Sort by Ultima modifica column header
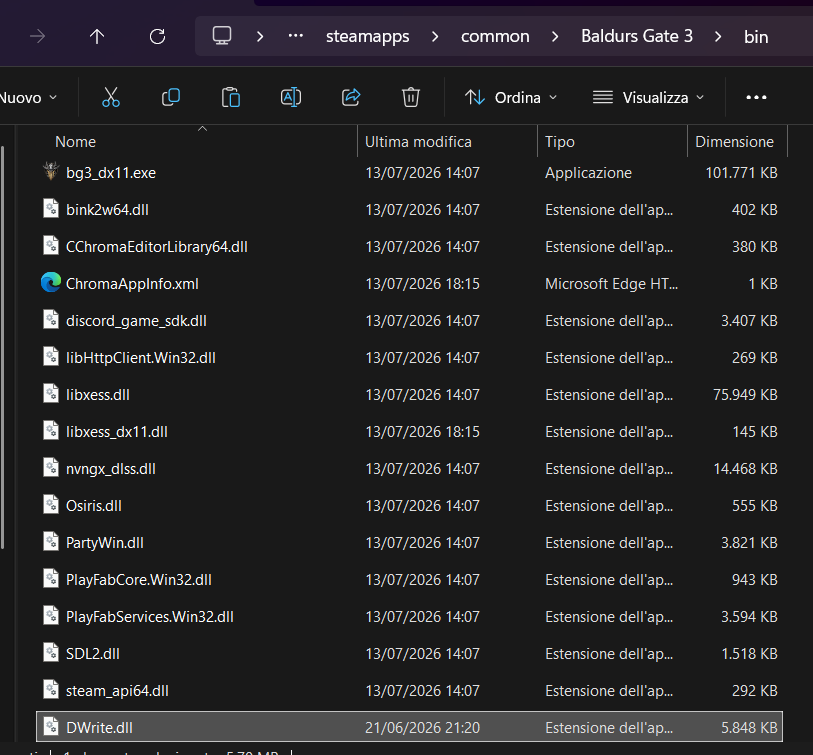Viewport: 813px width, 755px height. (x=418, y=142)
